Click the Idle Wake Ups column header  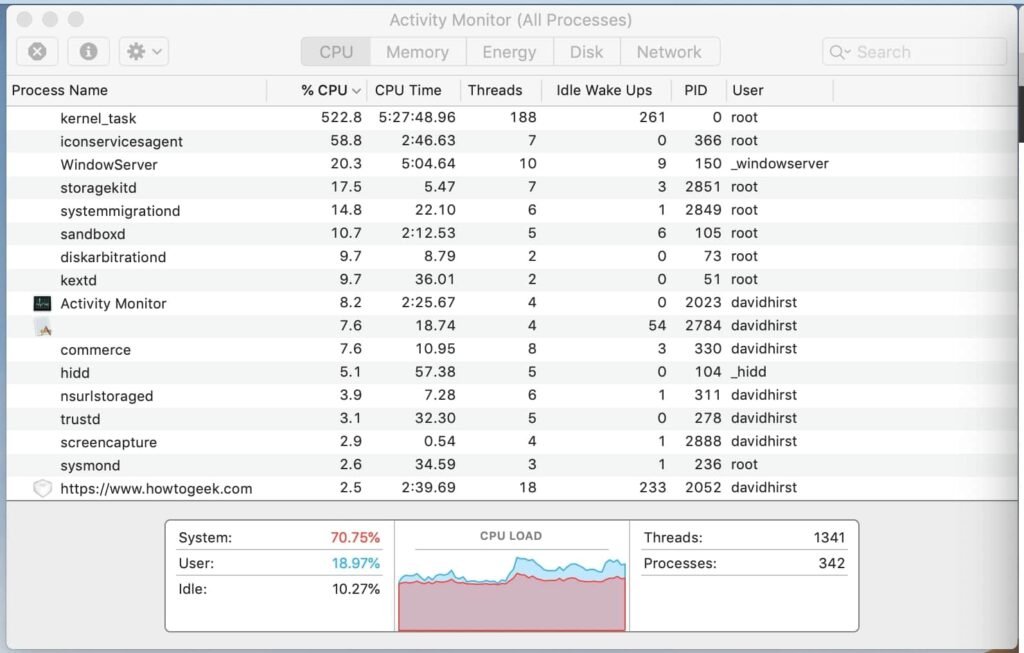(x=605, y=90)
